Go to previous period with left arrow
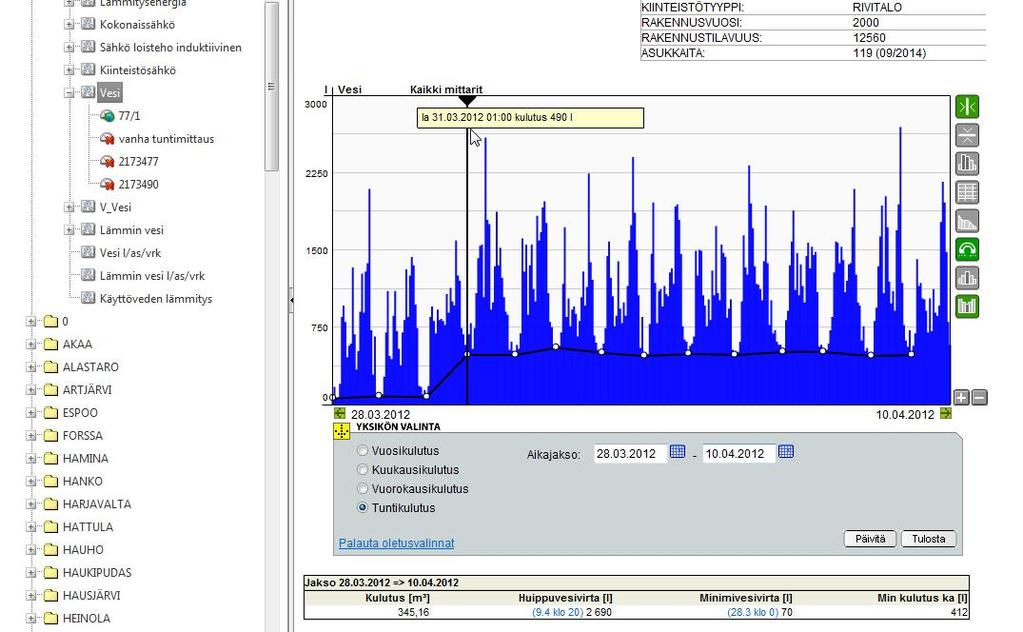This screenshot has width=1023, height=632. coord(339,413)
